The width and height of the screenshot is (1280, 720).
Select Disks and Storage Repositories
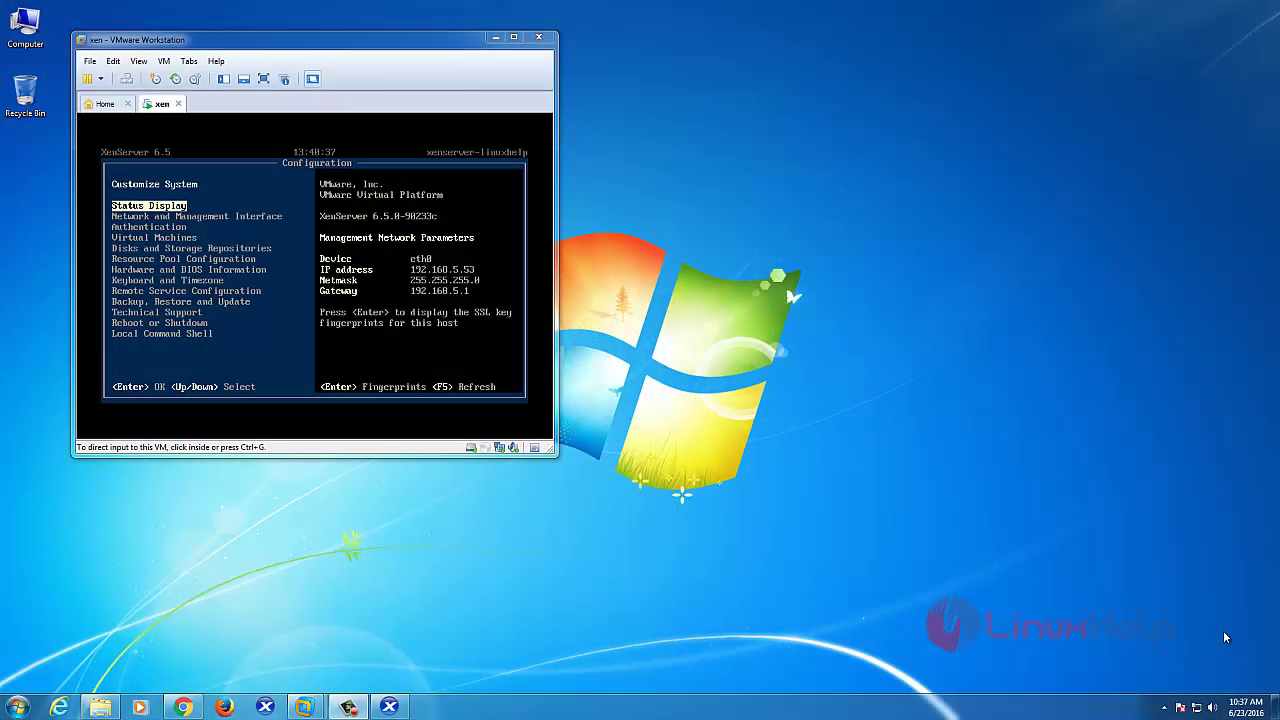(191, 248)
